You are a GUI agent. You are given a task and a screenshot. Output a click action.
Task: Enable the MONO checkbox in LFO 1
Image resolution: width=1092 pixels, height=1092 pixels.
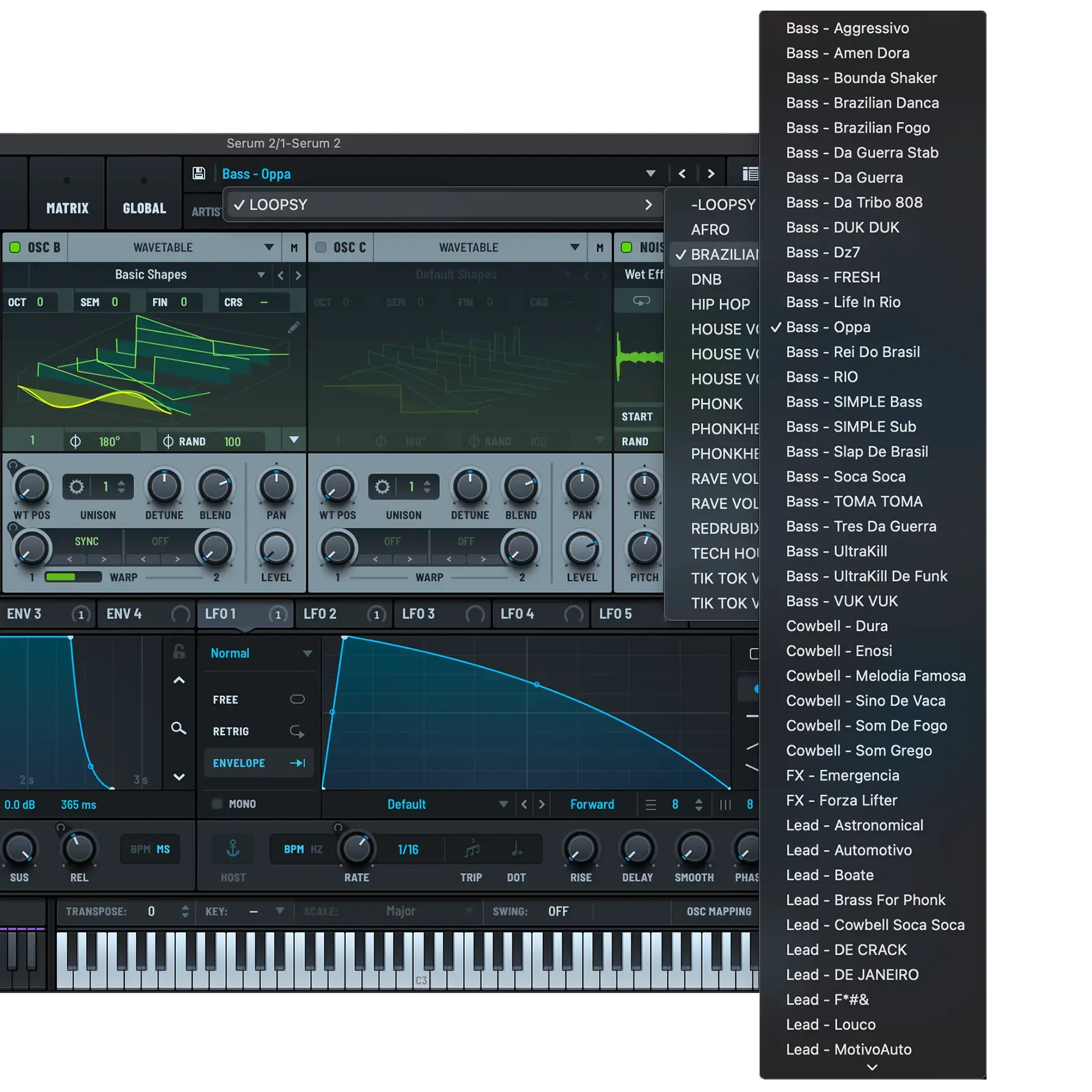[217, 804]
